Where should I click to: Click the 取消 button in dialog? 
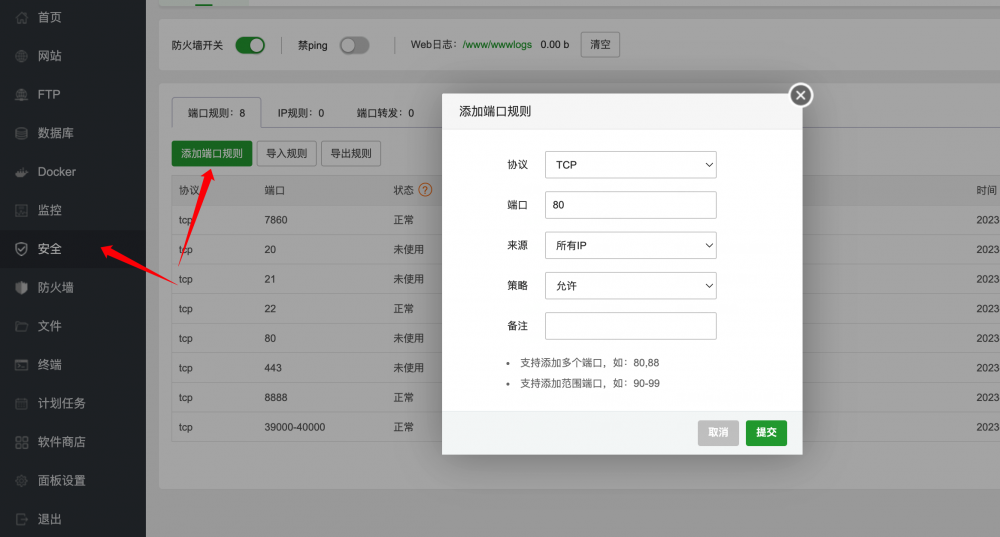point(718,433)
